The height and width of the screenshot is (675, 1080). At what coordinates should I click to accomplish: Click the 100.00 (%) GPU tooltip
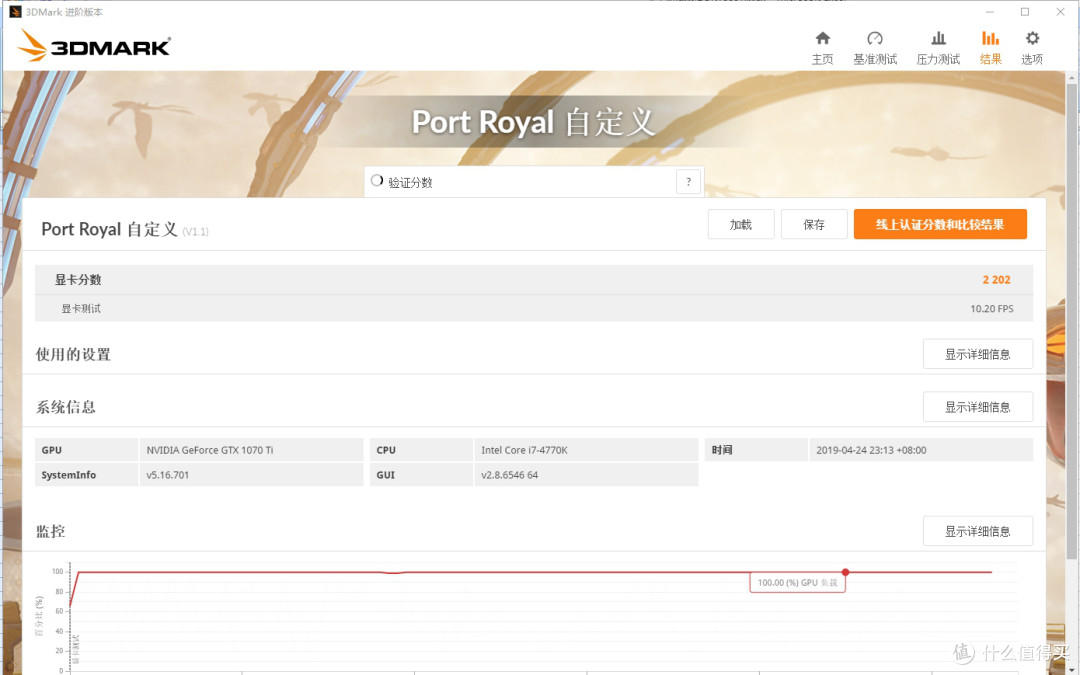tap(798, 583)
